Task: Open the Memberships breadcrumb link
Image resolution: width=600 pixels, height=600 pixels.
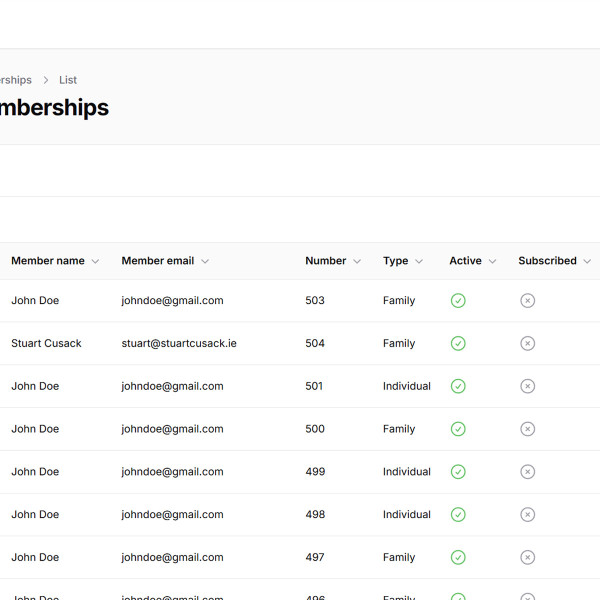Action: click(14, 80)
